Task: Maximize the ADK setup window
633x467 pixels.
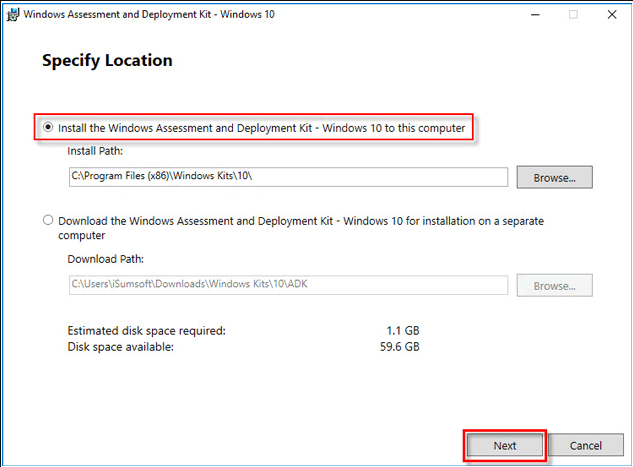Action: [x=573, y=14]
